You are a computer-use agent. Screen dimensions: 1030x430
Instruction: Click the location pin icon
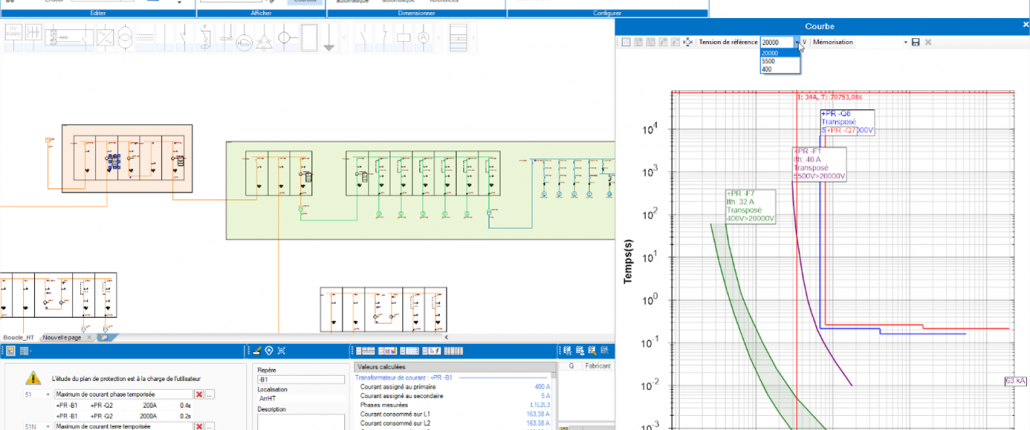[269, 350]
